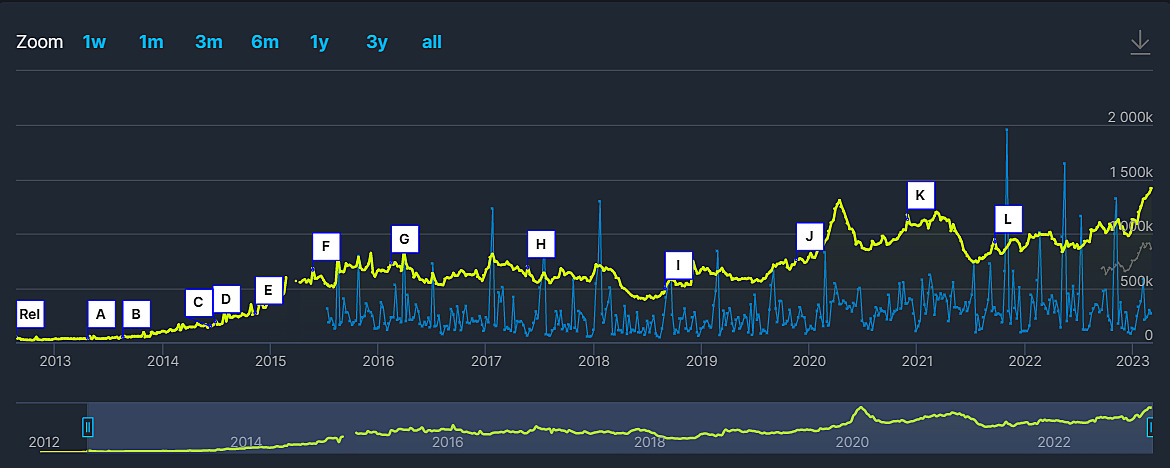Set zoom range to 3y
This screenshot has height=468, width=1170.
pos(377,42)
